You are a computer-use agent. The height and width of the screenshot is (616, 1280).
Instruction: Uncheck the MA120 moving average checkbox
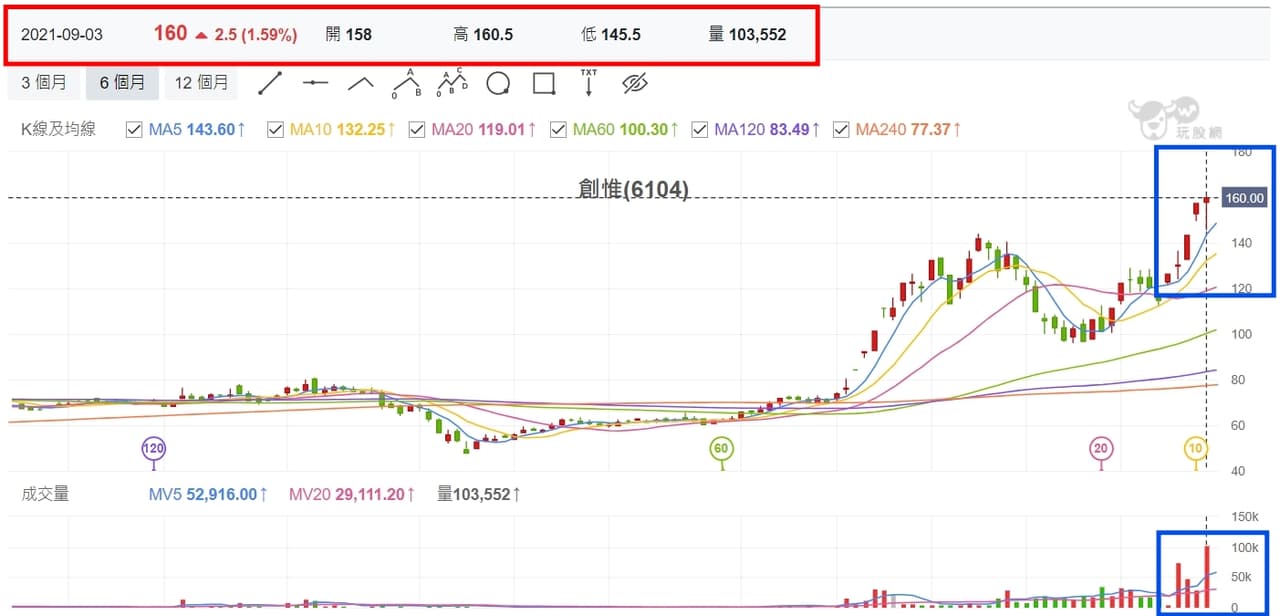click(700, 130)
